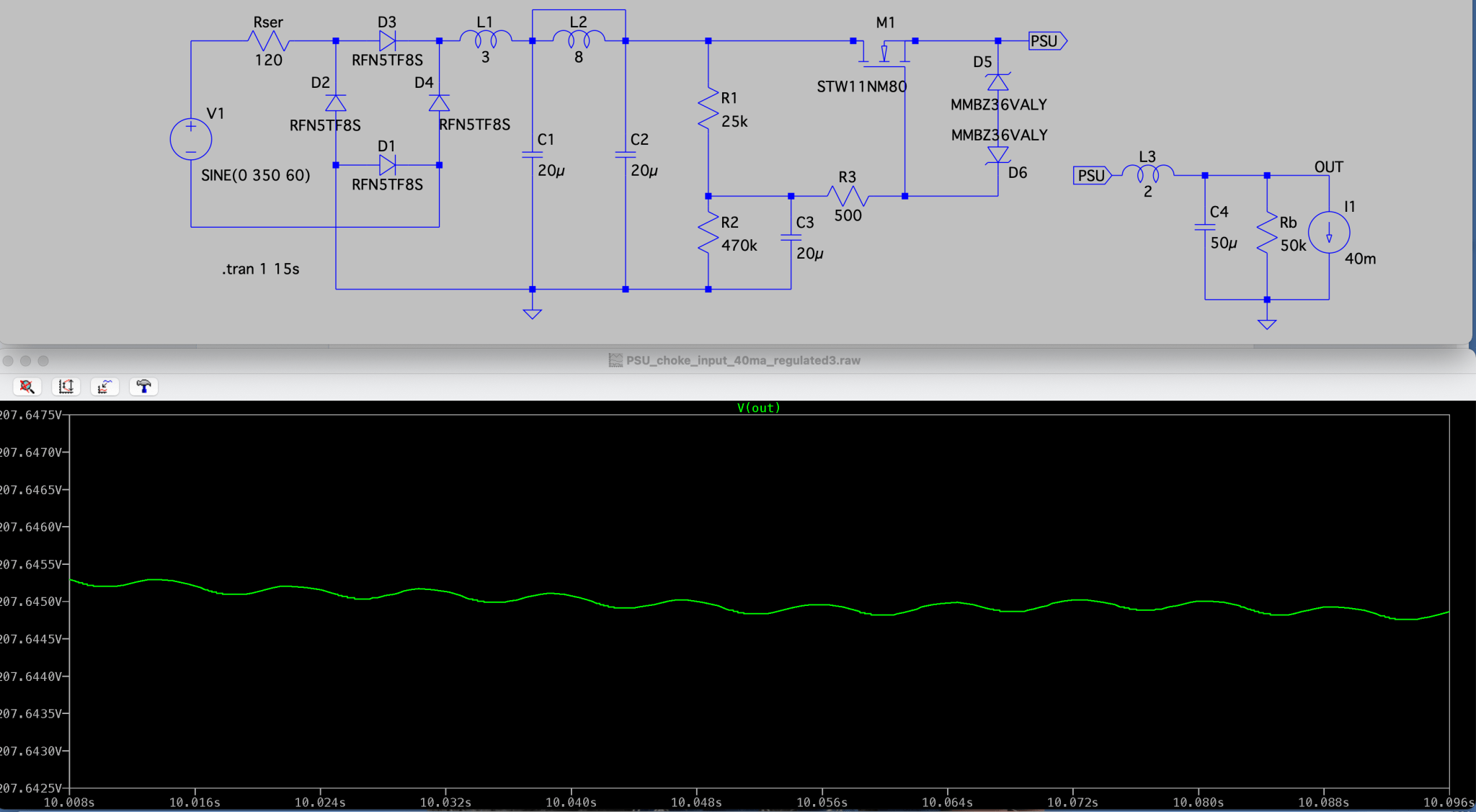
Task: Select the V1 voltage source symbol
Action: click(191, 139)
